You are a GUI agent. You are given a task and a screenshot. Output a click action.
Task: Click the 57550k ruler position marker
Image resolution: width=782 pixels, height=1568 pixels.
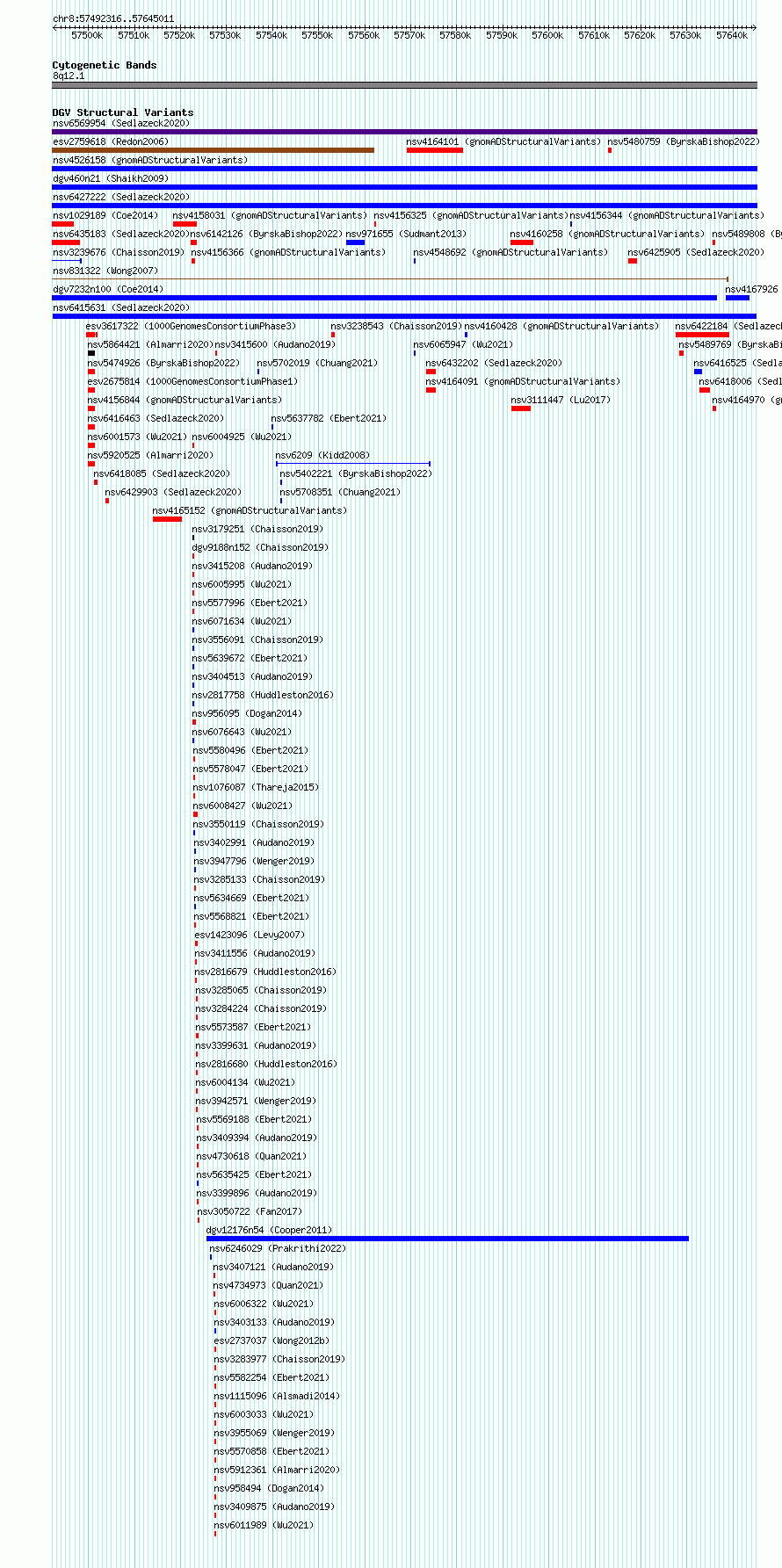317,35
